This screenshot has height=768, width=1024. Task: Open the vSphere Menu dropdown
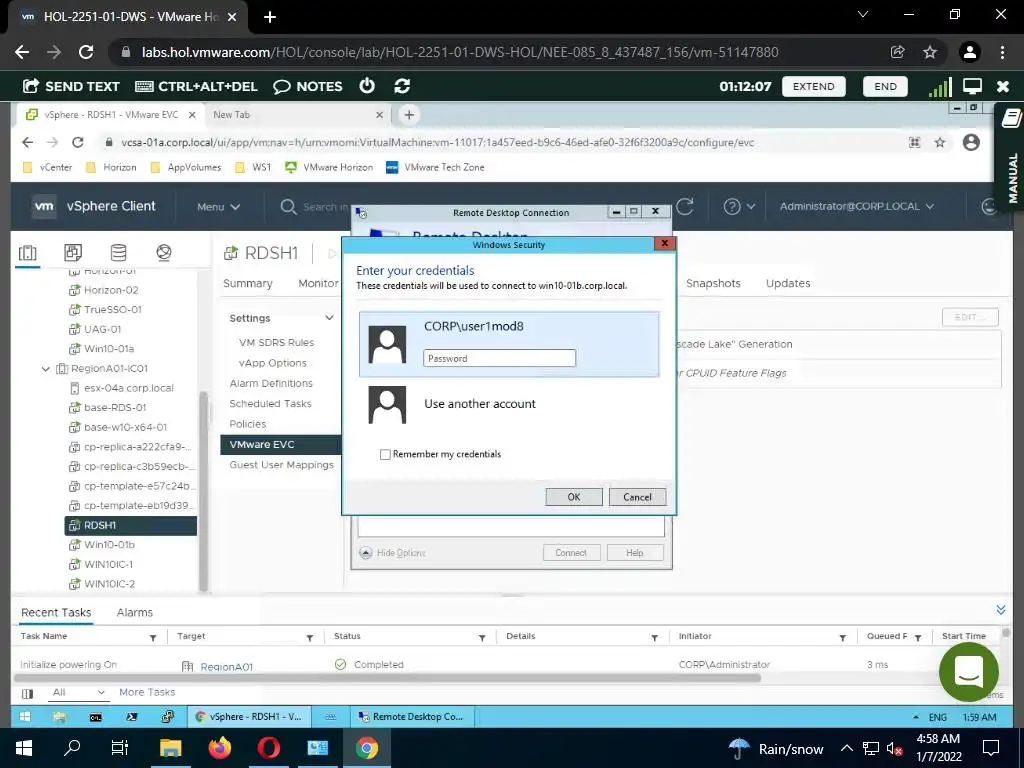[x=219, y=206]
